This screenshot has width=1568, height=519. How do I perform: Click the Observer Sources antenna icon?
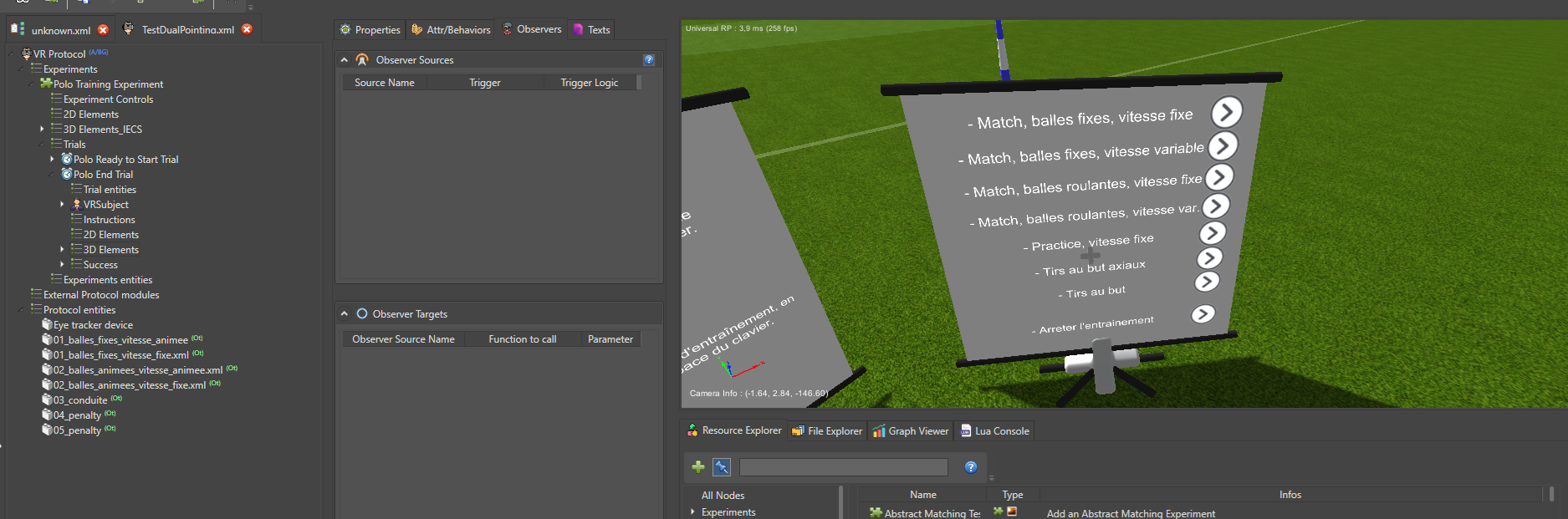click(x=362, y=60)
